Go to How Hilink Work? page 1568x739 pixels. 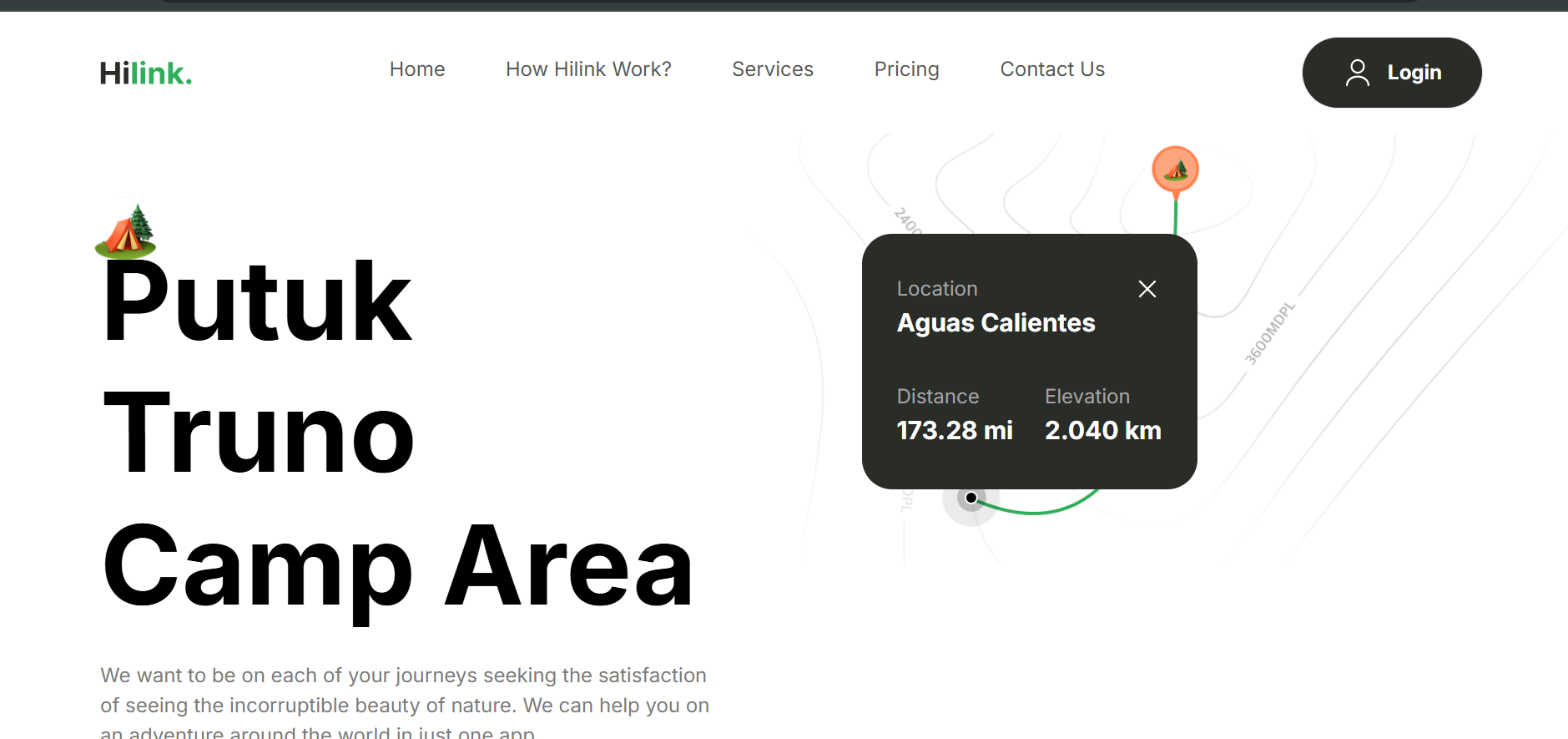coord(588,69)
